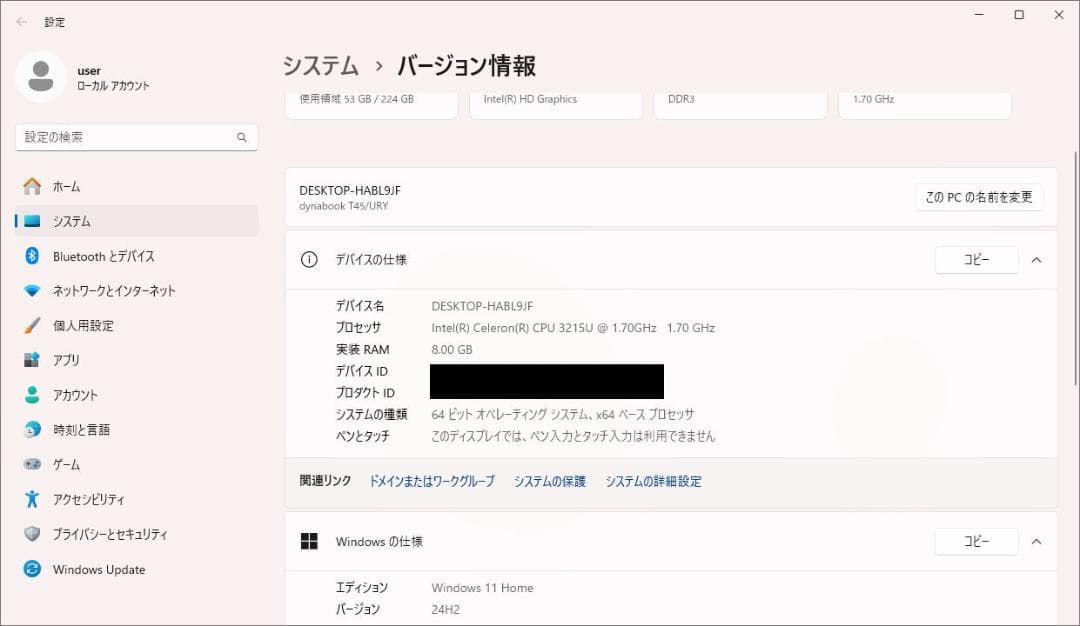Click the network diamond icon
The width and height of the screenshot is (1080, 626).
pyautogui.click(x=32, y=291)
